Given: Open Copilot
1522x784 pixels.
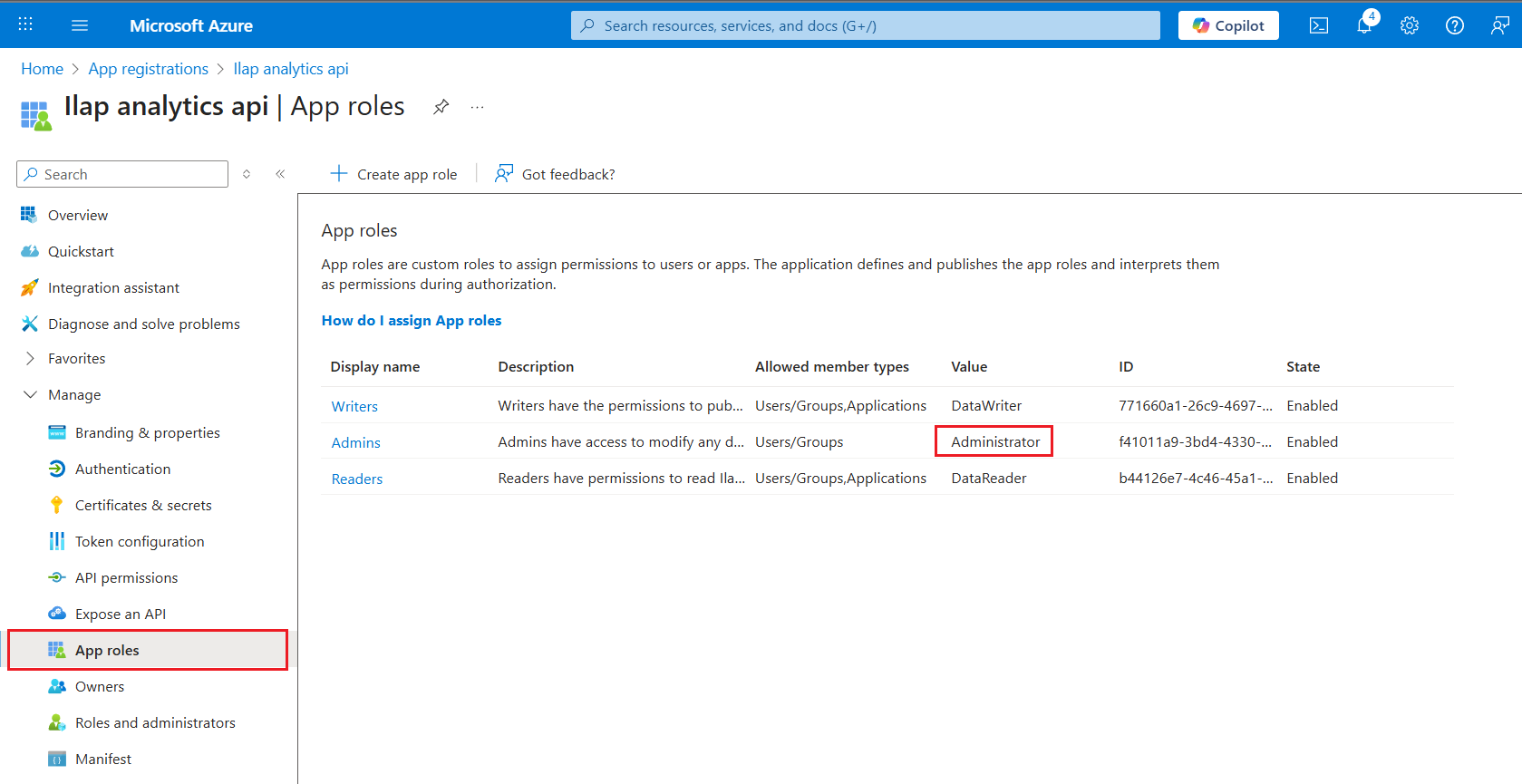Looking at the screenshot, I should (1228, 25).
